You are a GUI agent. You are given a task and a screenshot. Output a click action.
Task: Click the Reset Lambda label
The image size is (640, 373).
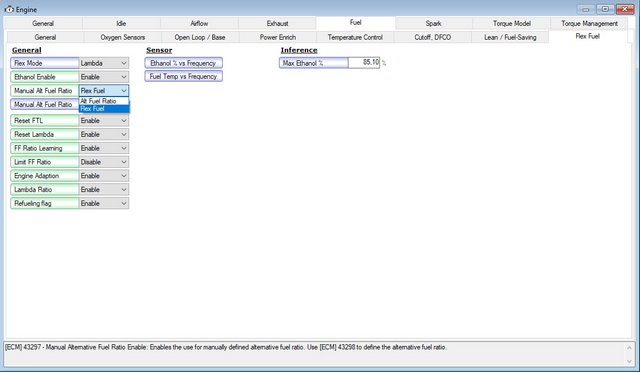[44, 134]
